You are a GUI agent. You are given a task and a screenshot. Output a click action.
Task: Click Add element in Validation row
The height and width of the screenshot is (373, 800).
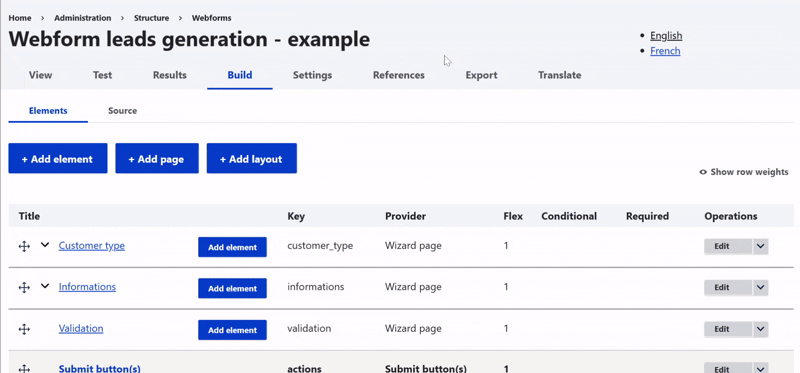click(232, 330)
